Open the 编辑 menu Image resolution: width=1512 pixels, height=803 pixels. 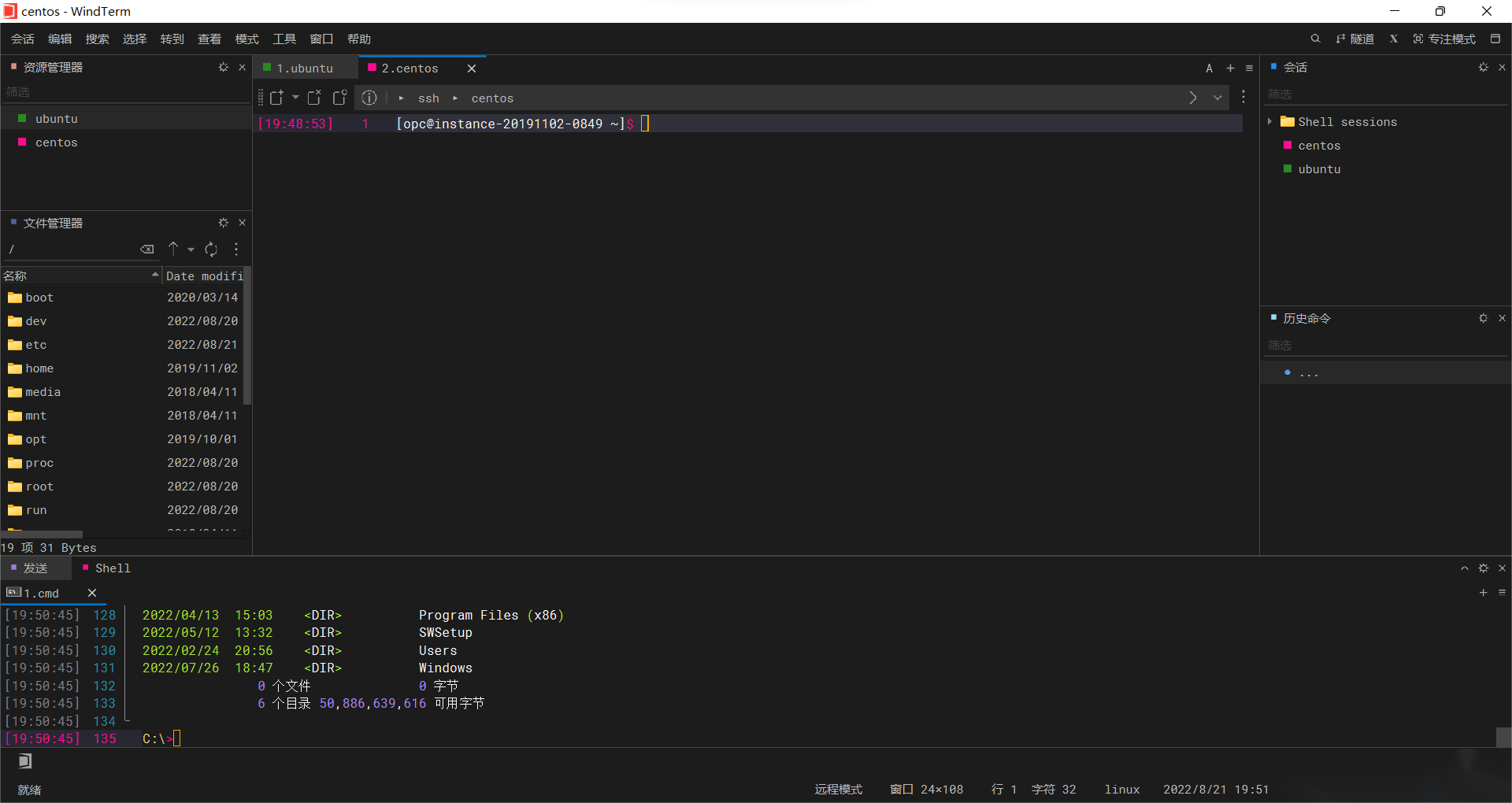coord(60,39)
